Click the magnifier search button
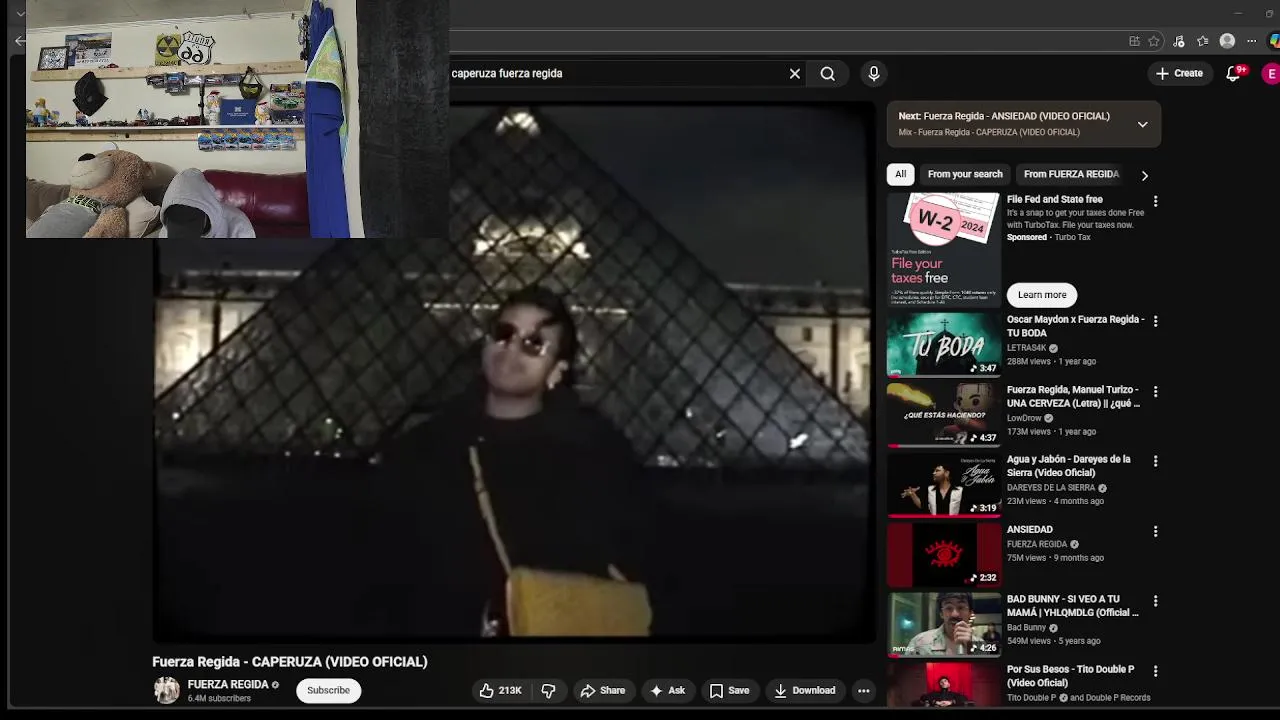This screenshot has height=720, width=1280. pyautogui.click(x=828, y=73)
